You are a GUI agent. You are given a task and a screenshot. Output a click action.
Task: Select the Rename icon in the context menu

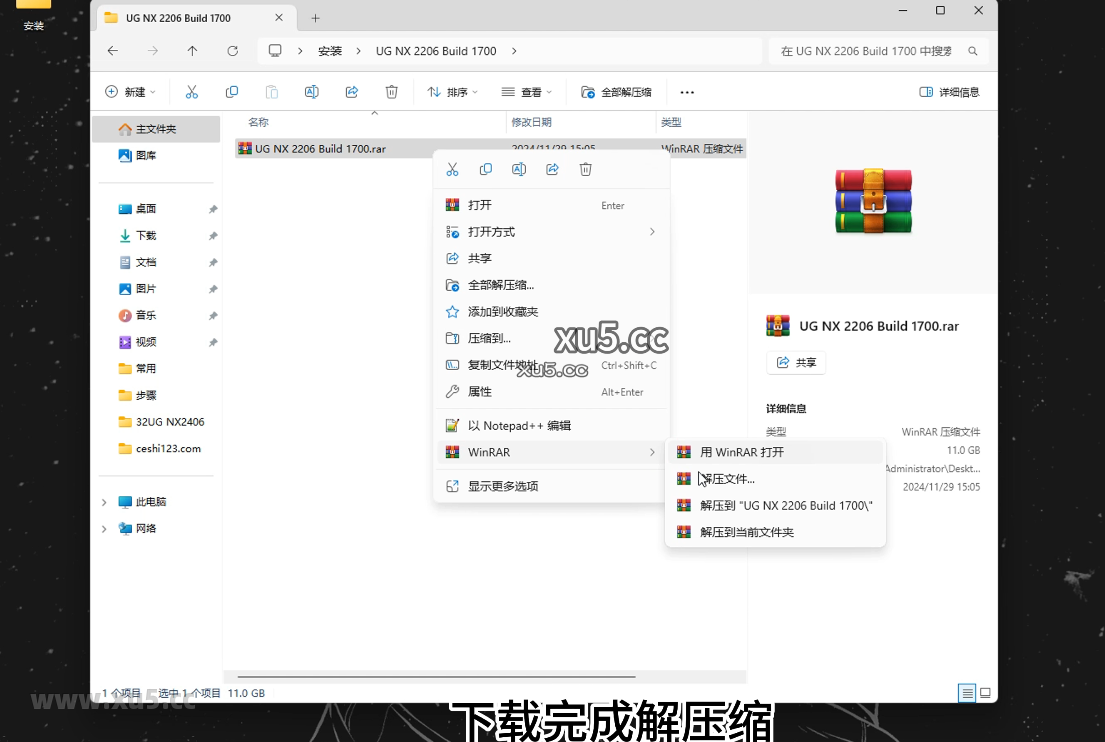click(x=519, y=169)
